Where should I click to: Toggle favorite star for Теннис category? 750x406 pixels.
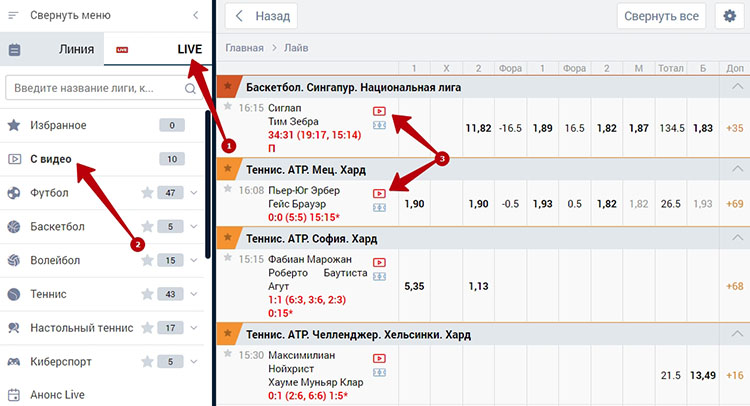(x=147, y=294)
